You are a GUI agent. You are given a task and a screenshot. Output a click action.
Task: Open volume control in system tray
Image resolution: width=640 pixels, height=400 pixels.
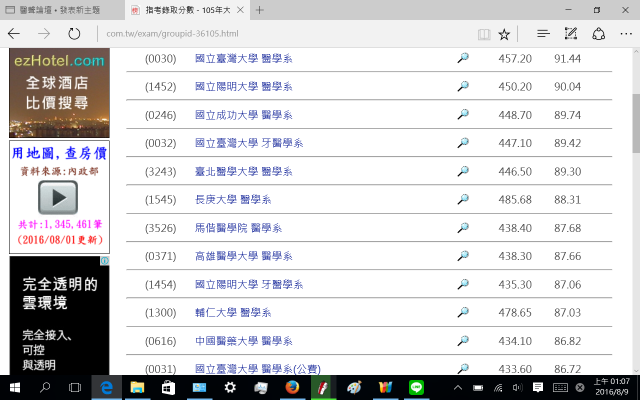coord(518,388)
